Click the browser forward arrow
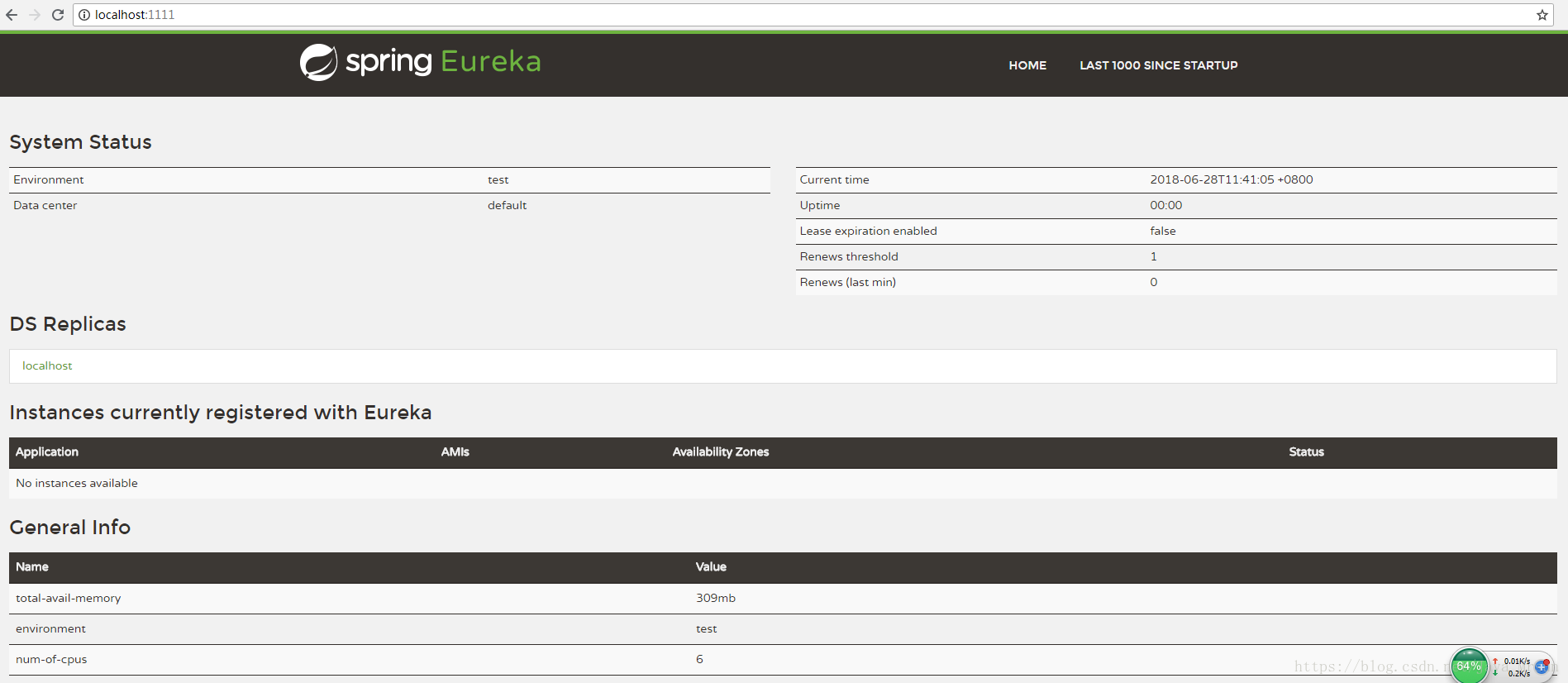Screen dimensions: 1568x683 (x=35, y=15)
